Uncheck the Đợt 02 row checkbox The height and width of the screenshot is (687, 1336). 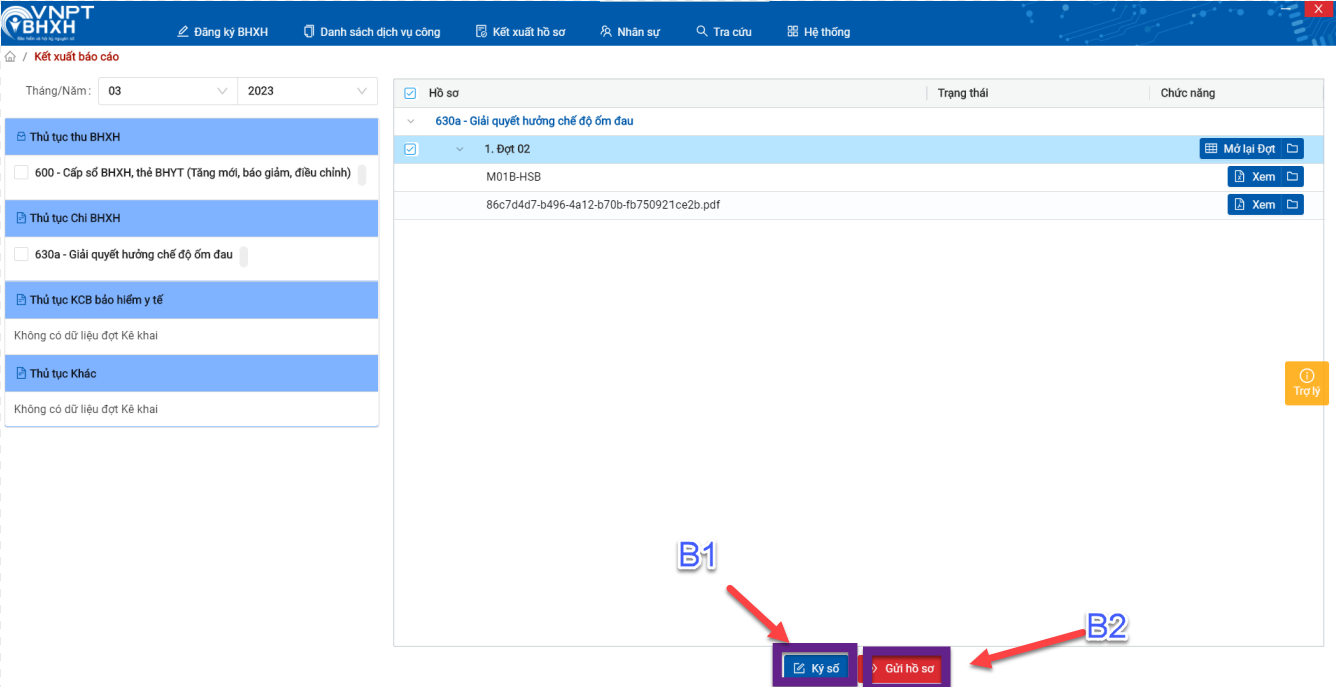pyautogui.click(x=410, y=149)
